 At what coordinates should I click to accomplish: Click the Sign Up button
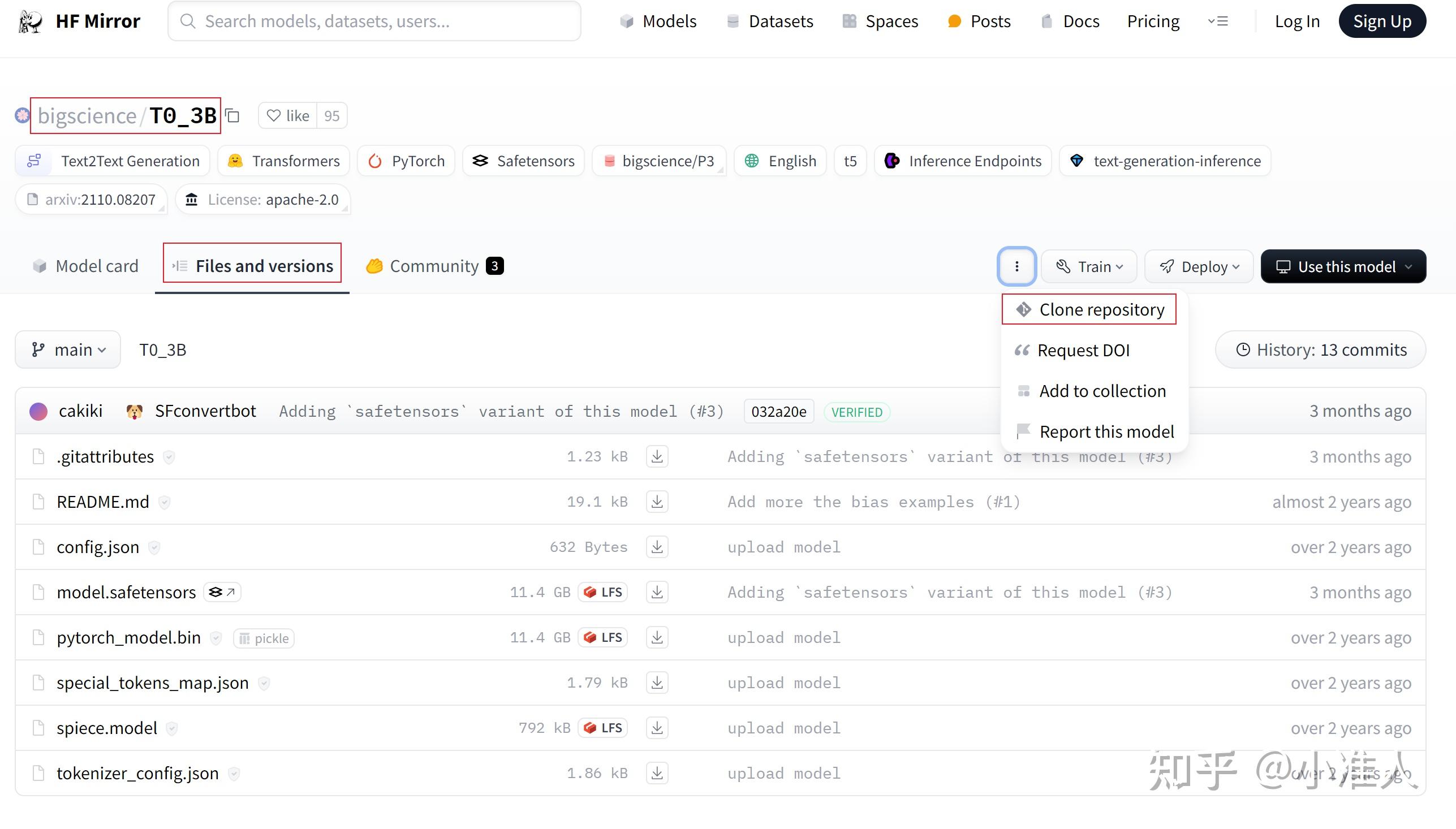[1381, 21]
